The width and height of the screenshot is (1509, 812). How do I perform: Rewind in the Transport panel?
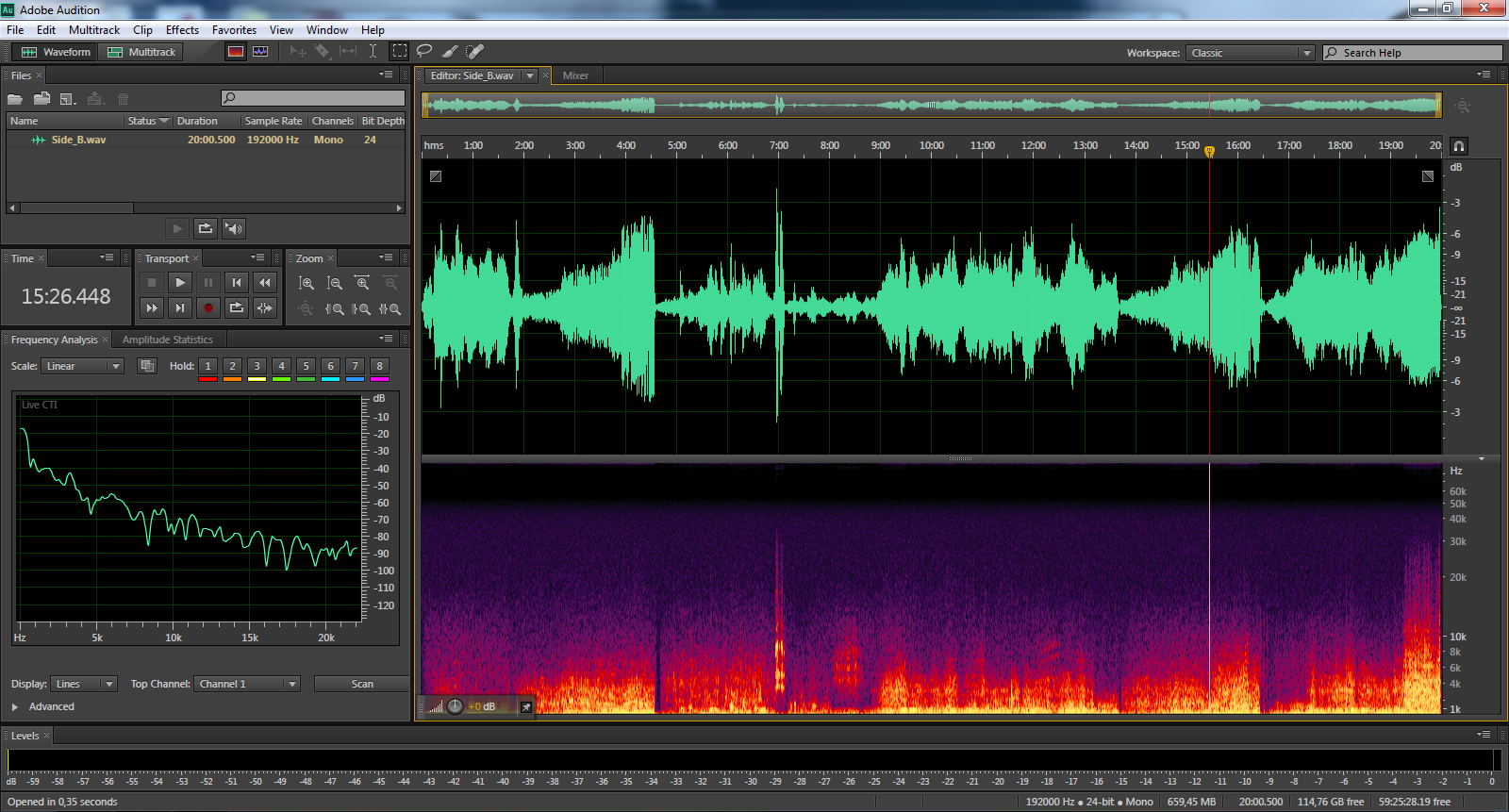pos(265,282)
